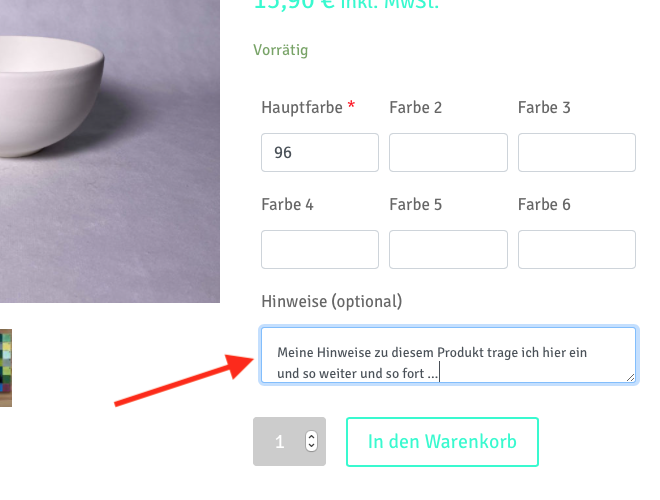
Task: Click the Farbe 2 label
Action: click(x=416, y=108)
